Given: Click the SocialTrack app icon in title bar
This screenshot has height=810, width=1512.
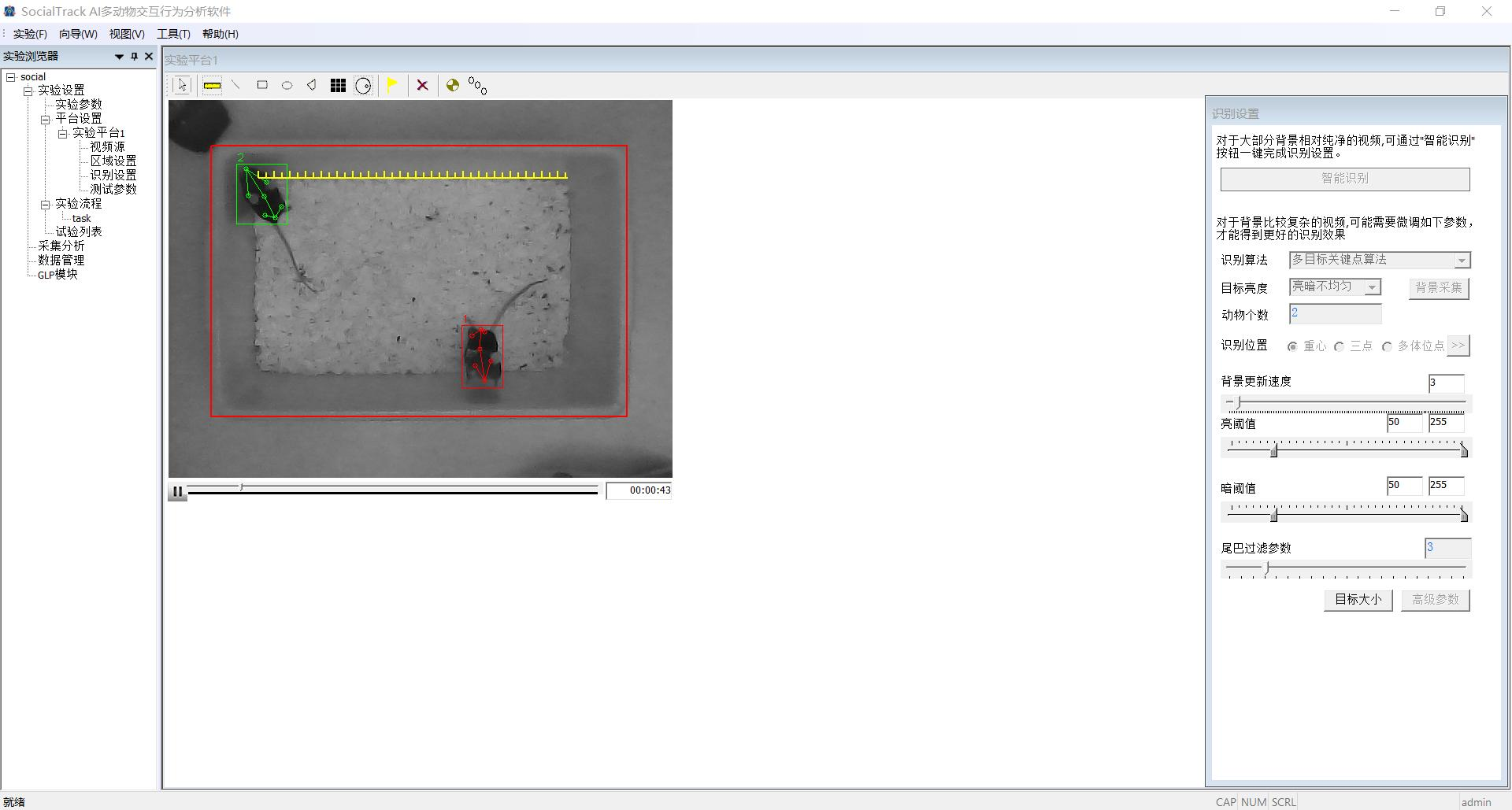Looking at the screenshot, I should point(9,11).
